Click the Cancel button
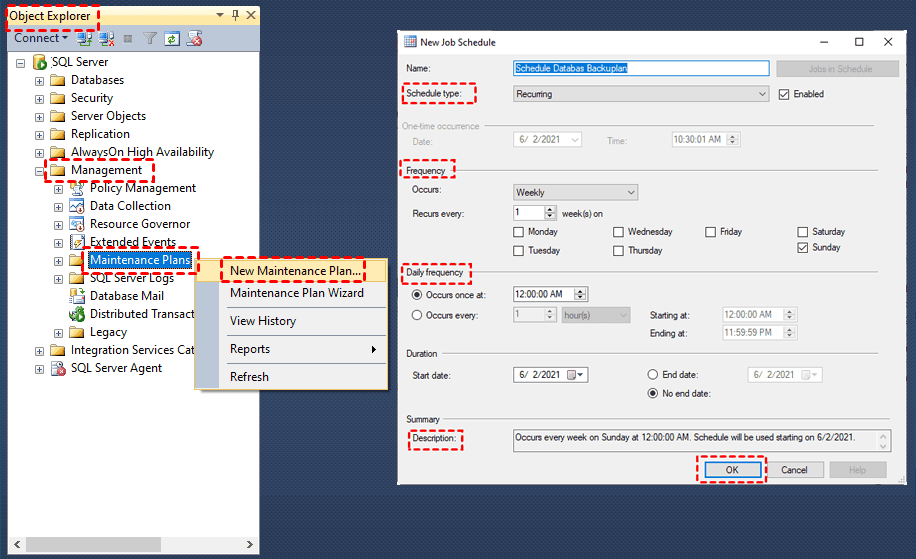916x559 pixels. (x=794, y=469)
